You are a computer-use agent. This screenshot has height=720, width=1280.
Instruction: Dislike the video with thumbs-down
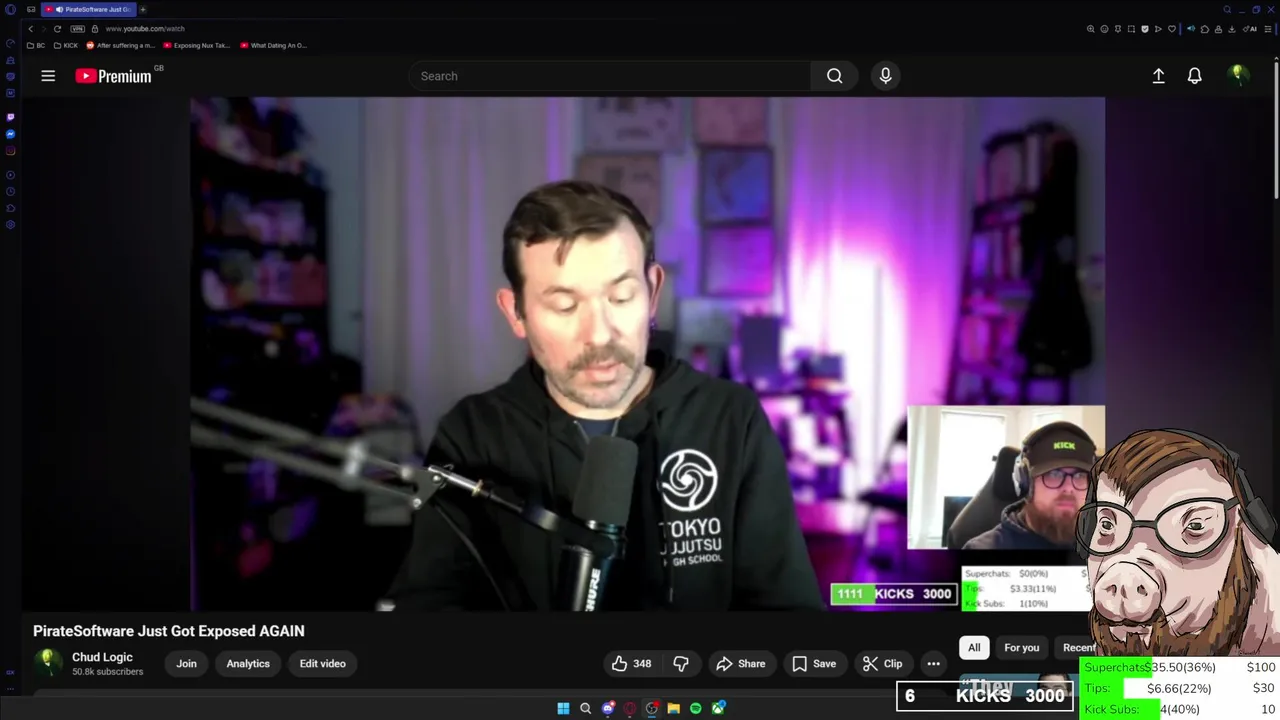click(x=681, y=664)
